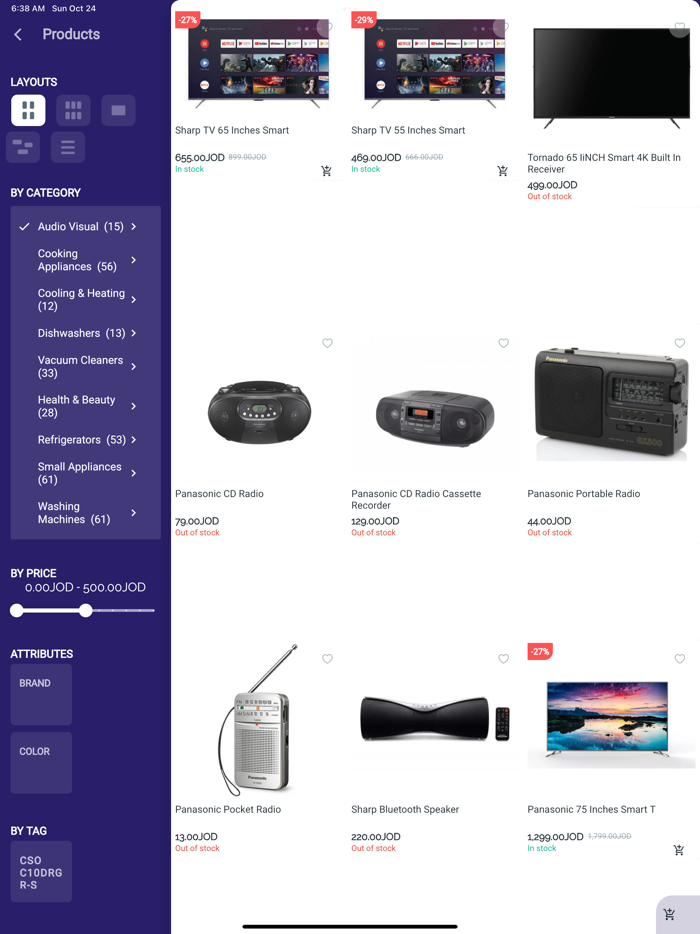Screen dimensions: 700x934
Task: Expand the Refrigerators category chevron
Action: pos(133,440)
